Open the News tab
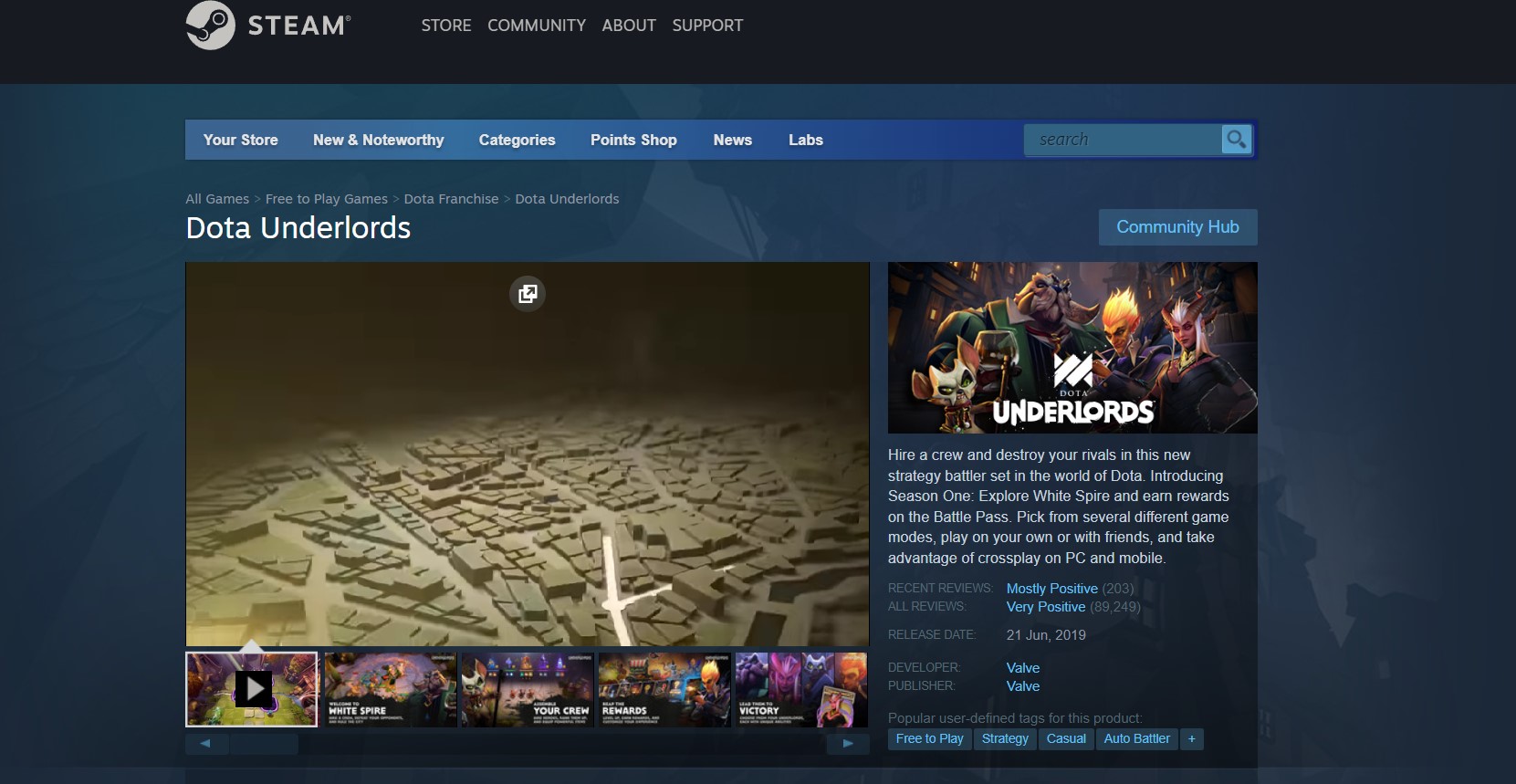1516x784 pixels. pyautogui.click(x=733, y=140)
